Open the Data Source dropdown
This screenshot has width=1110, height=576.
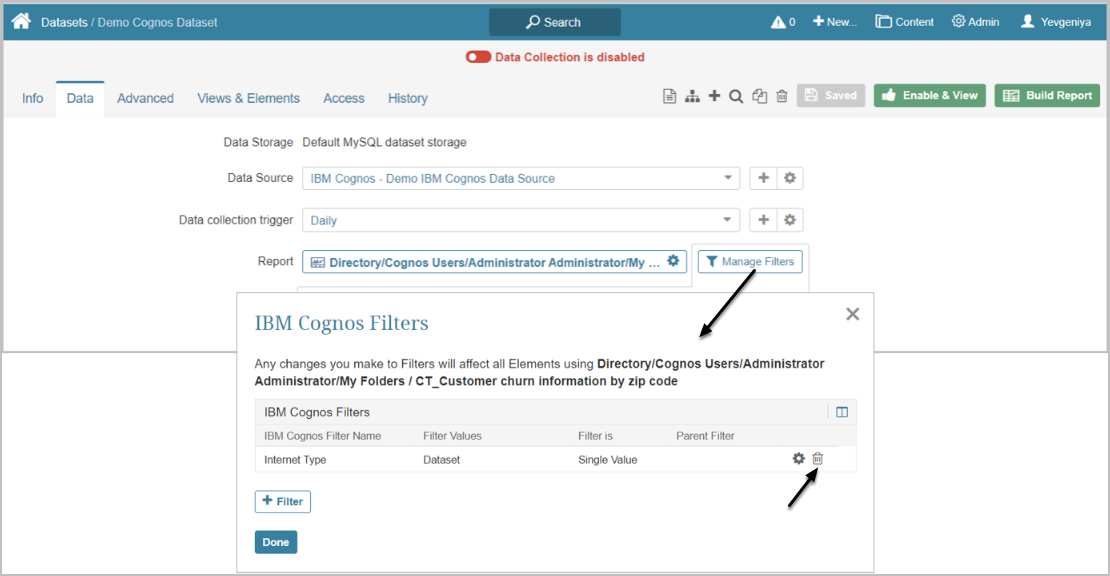coord(521,178)
